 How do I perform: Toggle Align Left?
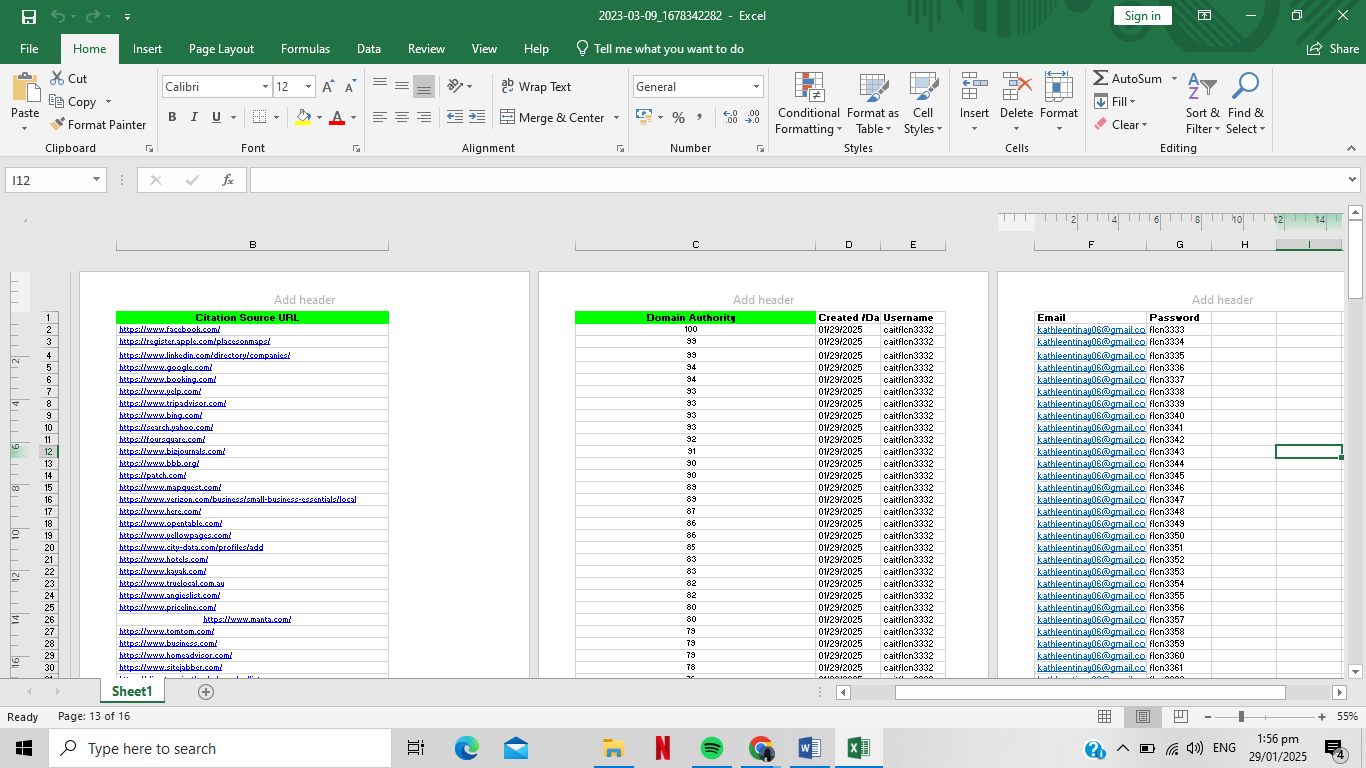379,117
